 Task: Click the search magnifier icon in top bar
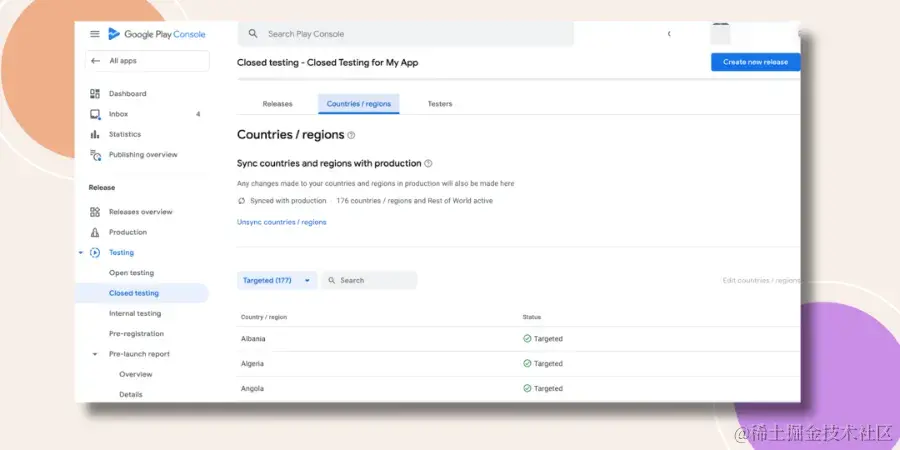[x=253, y=34]
